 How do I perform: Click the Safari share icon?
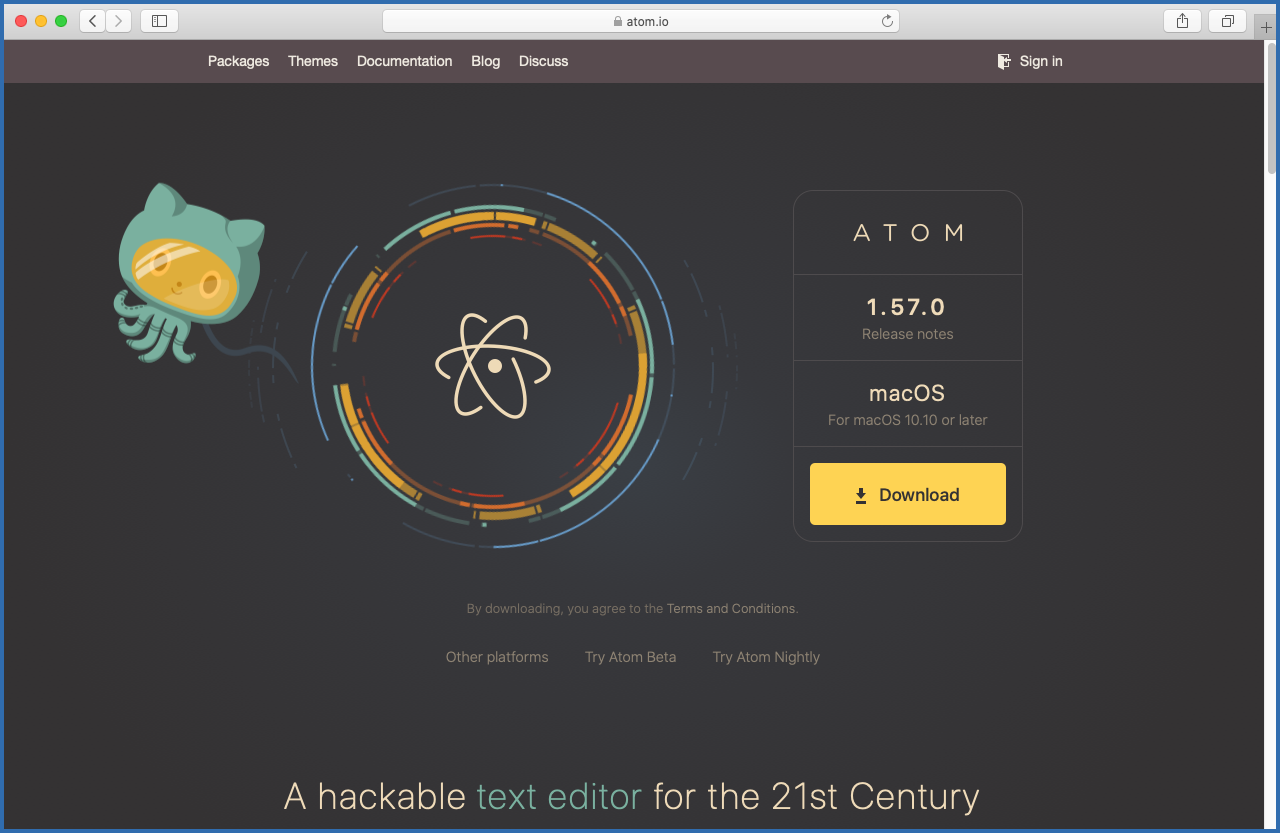point(1181,20)
